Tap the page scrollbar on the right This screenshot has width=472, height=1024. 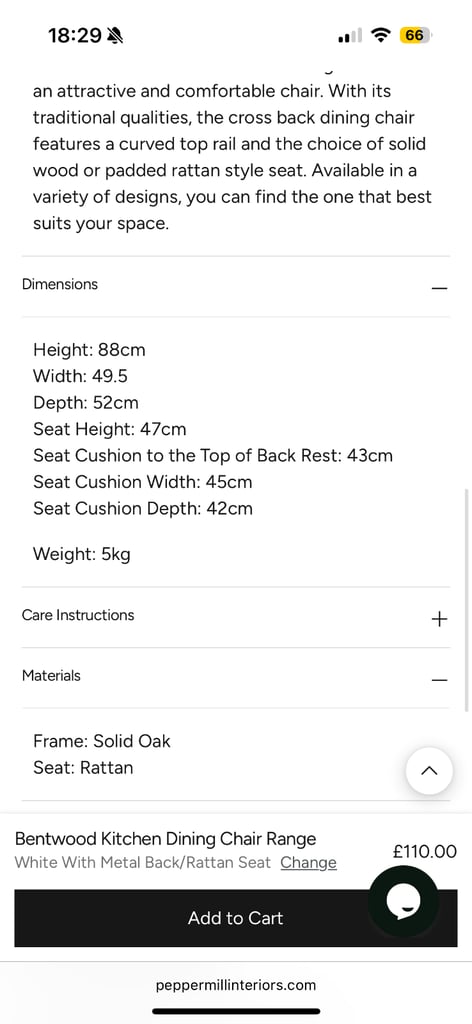[x=465, y=600]
